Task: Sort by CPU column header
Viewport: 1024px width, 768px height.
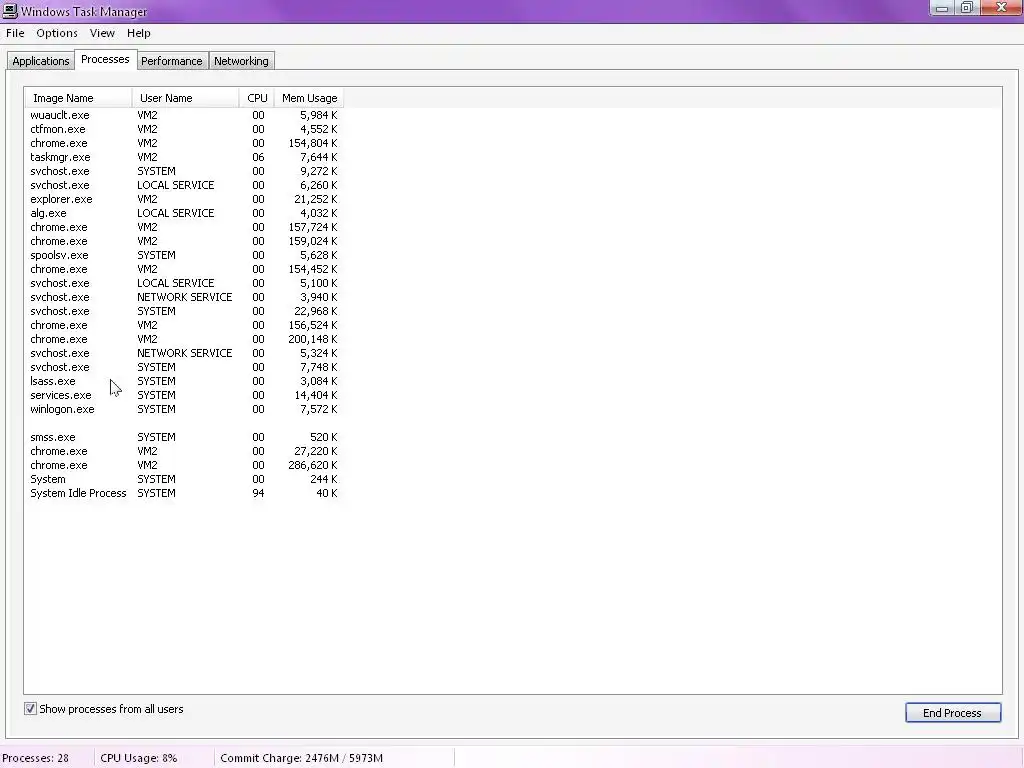Action: (257, 98)
